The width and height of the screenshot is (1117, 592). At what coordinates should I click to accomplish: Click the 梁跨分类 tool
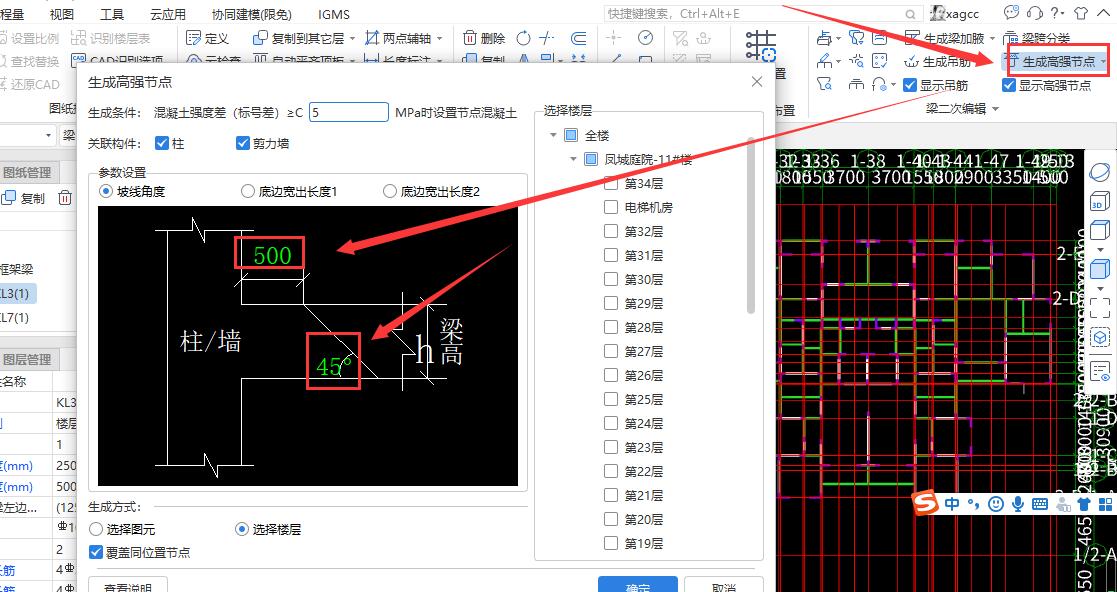(x=1037, y=38)
